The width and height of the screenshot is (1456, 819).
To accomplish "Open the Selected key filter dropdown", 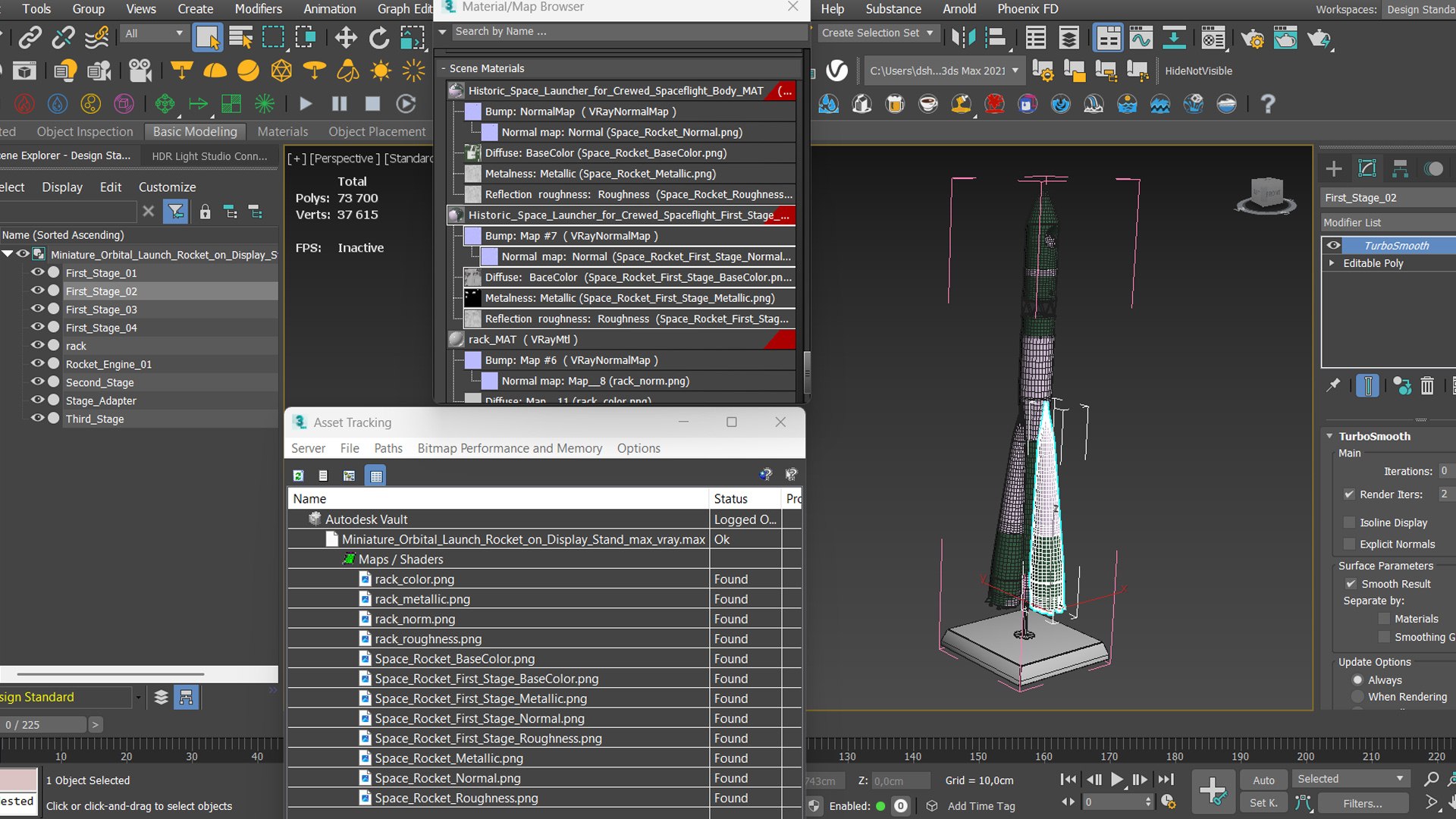I will point(1351,779).
